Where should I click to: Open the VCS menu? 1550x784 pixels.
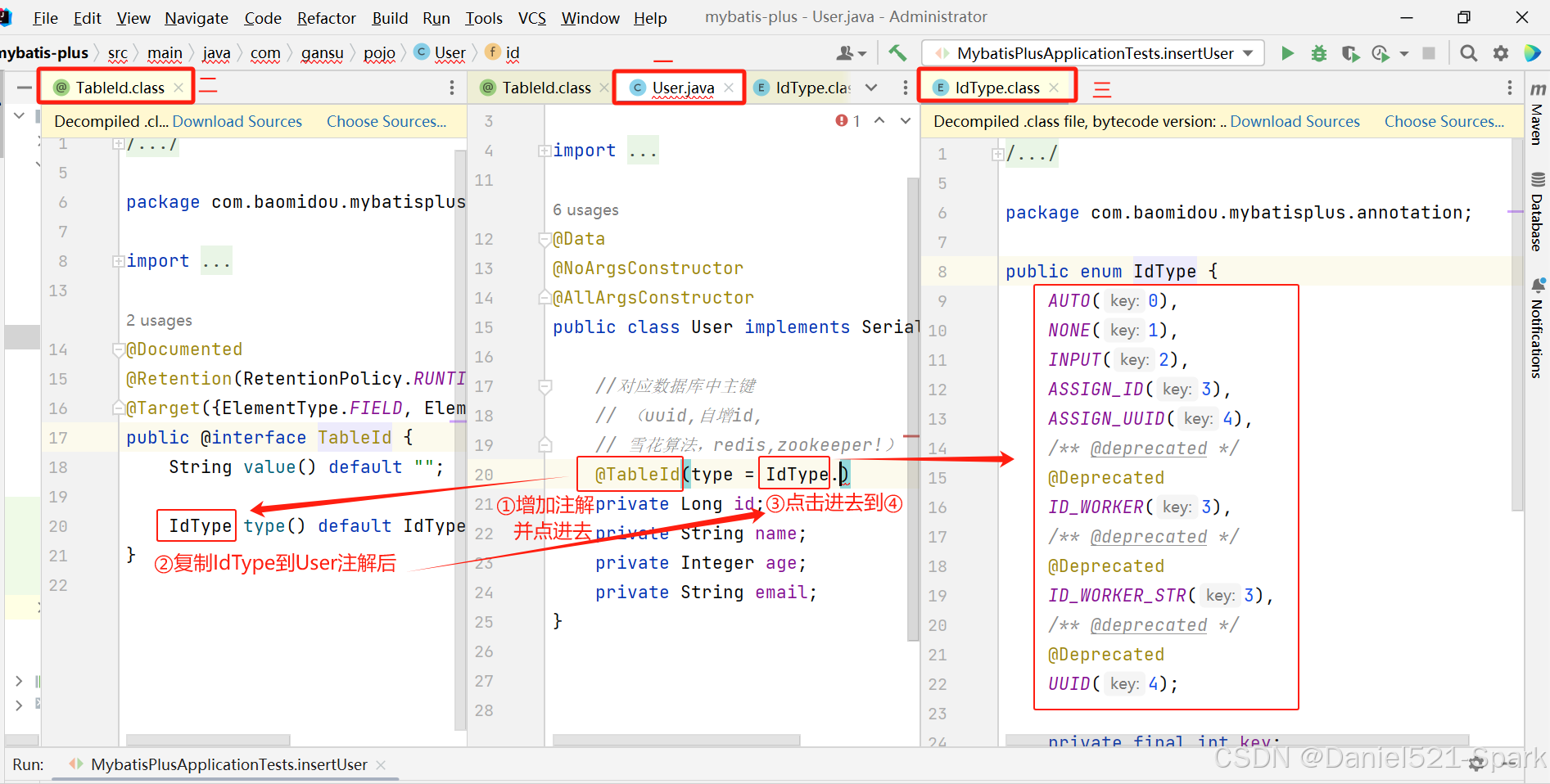(532, 18)
